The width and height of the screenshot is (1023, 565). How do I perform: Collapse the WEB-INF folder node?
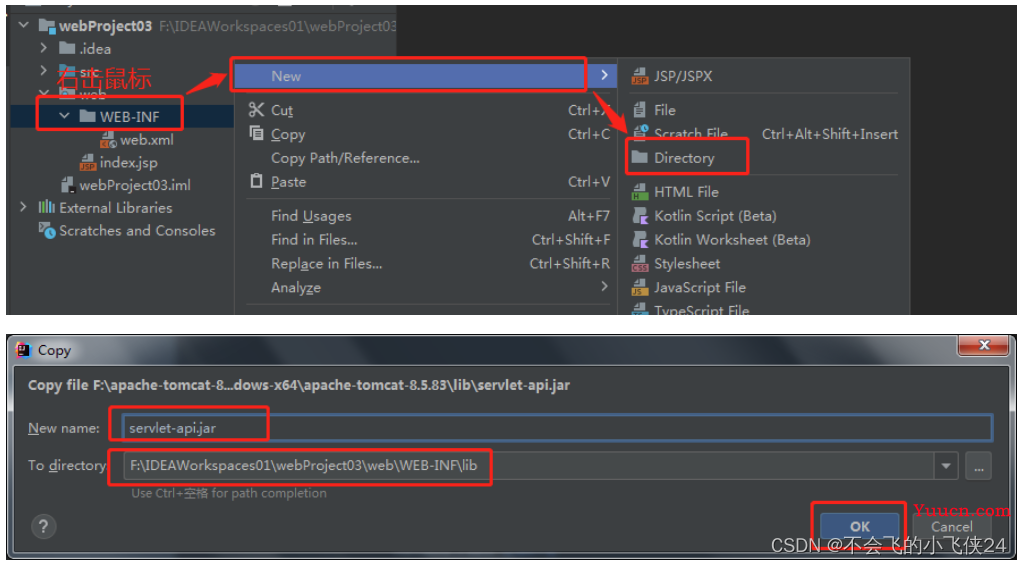pyautogui.click(x=65, y=116)
